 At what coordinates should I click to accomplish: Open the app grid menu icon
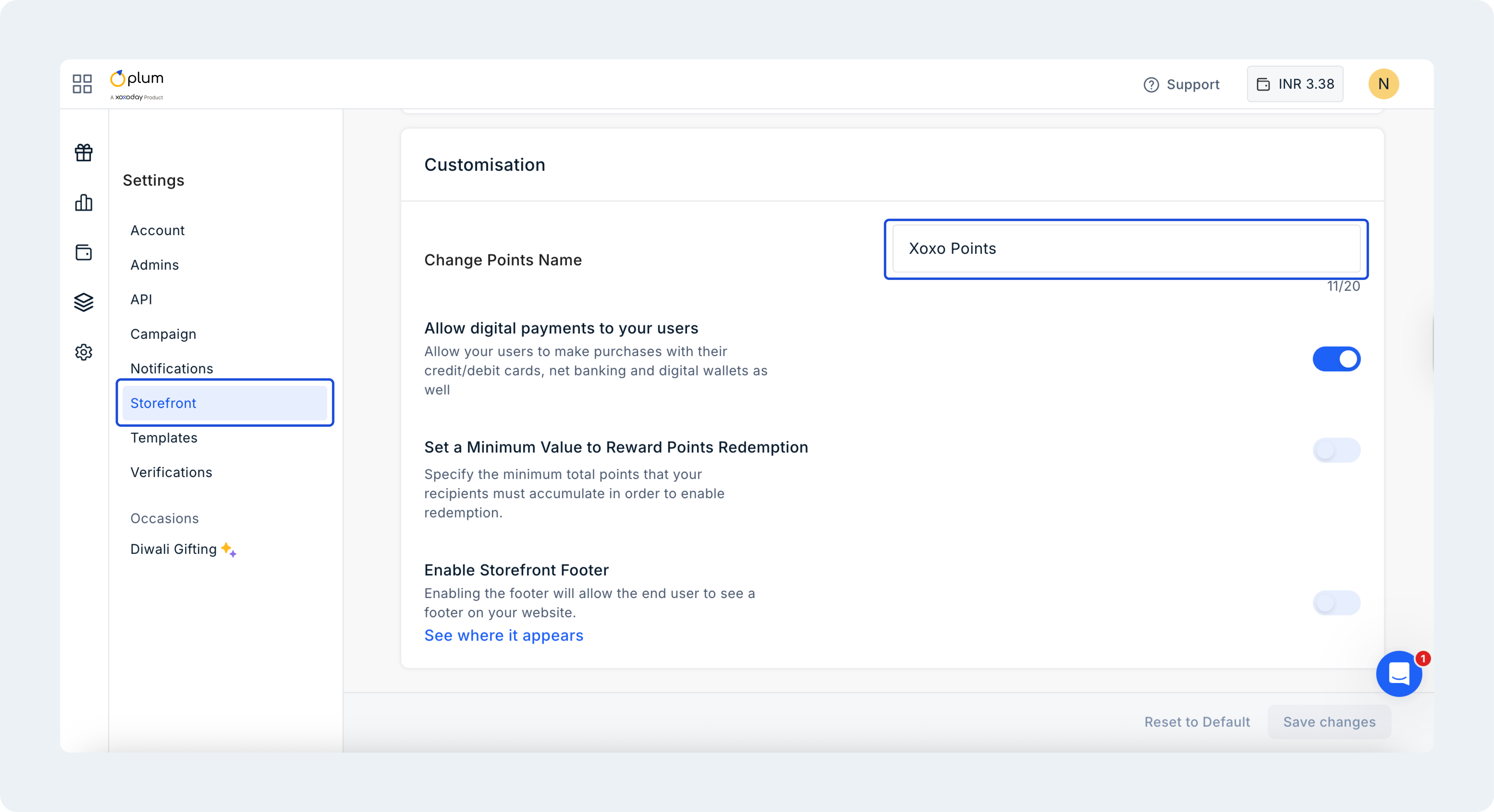[x=82, y=84]
